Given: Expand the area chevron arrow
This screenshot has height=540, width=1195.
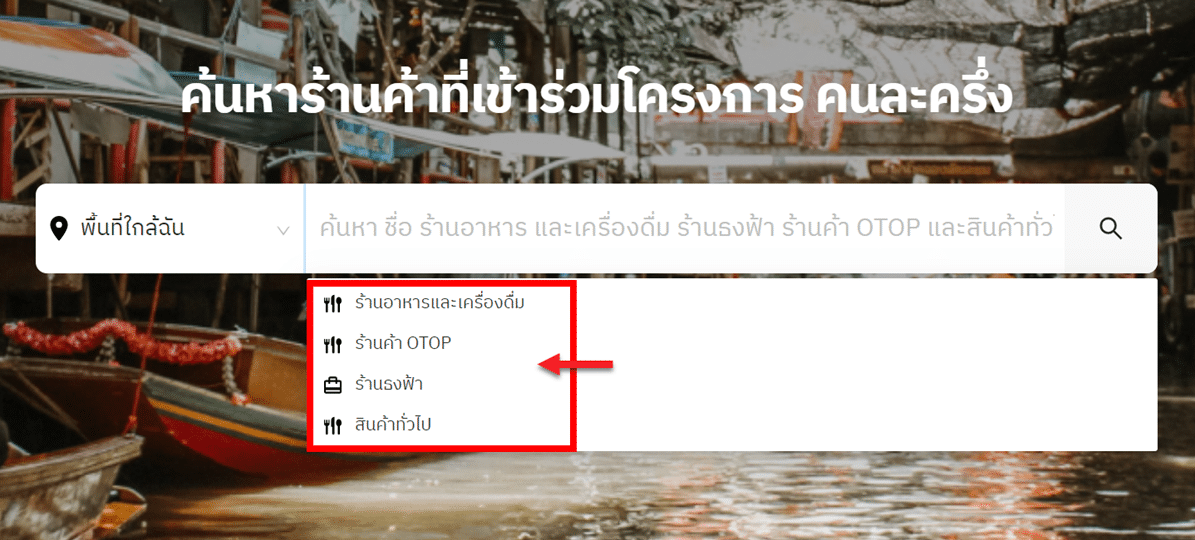Looking at the screenshot, I should (284, 230).
